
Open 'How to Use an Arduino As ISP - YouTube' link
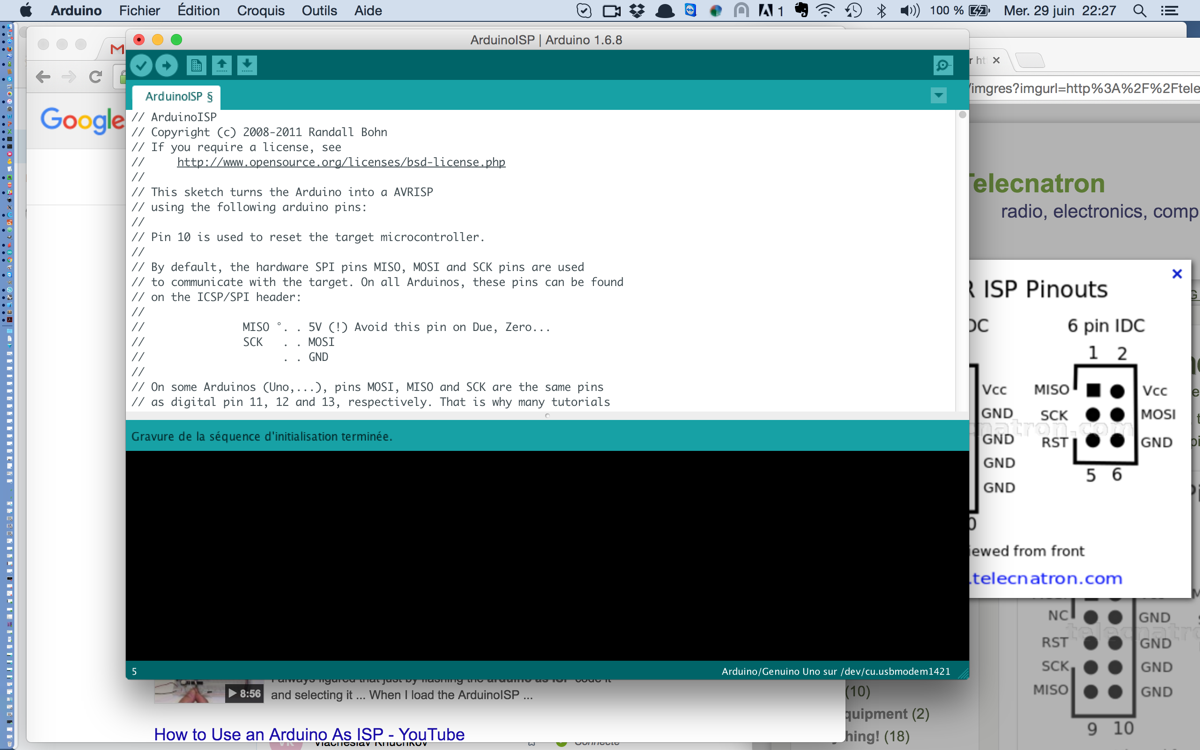(309, 735)
